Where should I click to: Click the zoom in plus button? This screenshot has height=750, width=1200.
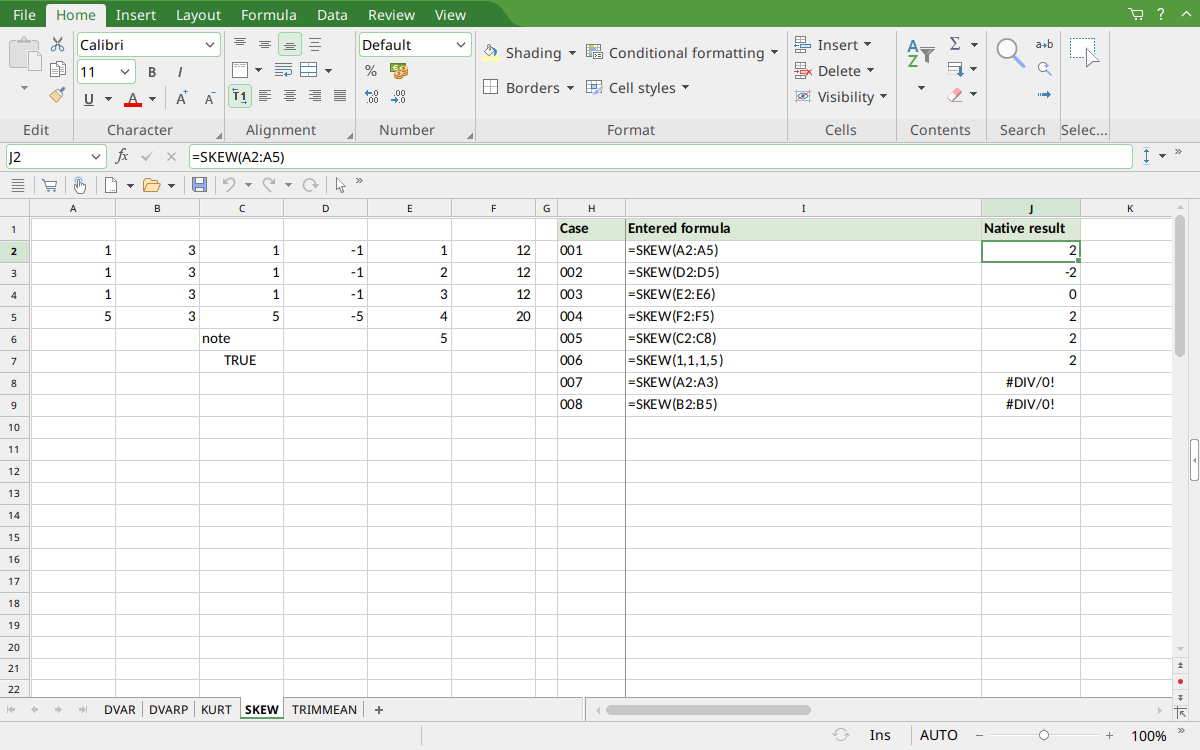pyautogui.click(x=1109, y=735)
